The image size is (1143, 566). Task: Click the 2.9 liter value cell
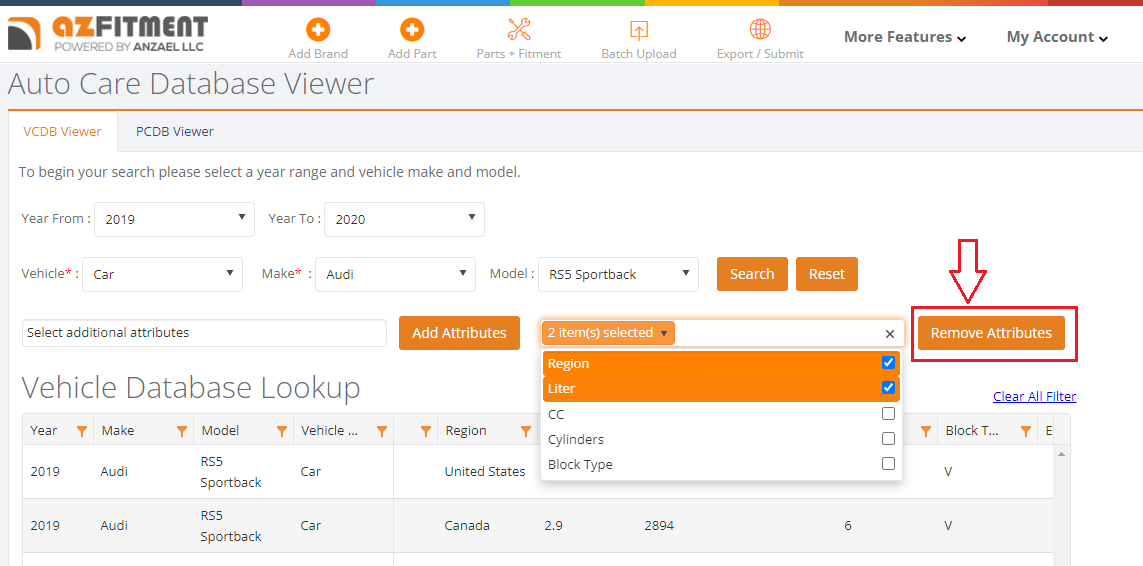(x=553, y=526)
